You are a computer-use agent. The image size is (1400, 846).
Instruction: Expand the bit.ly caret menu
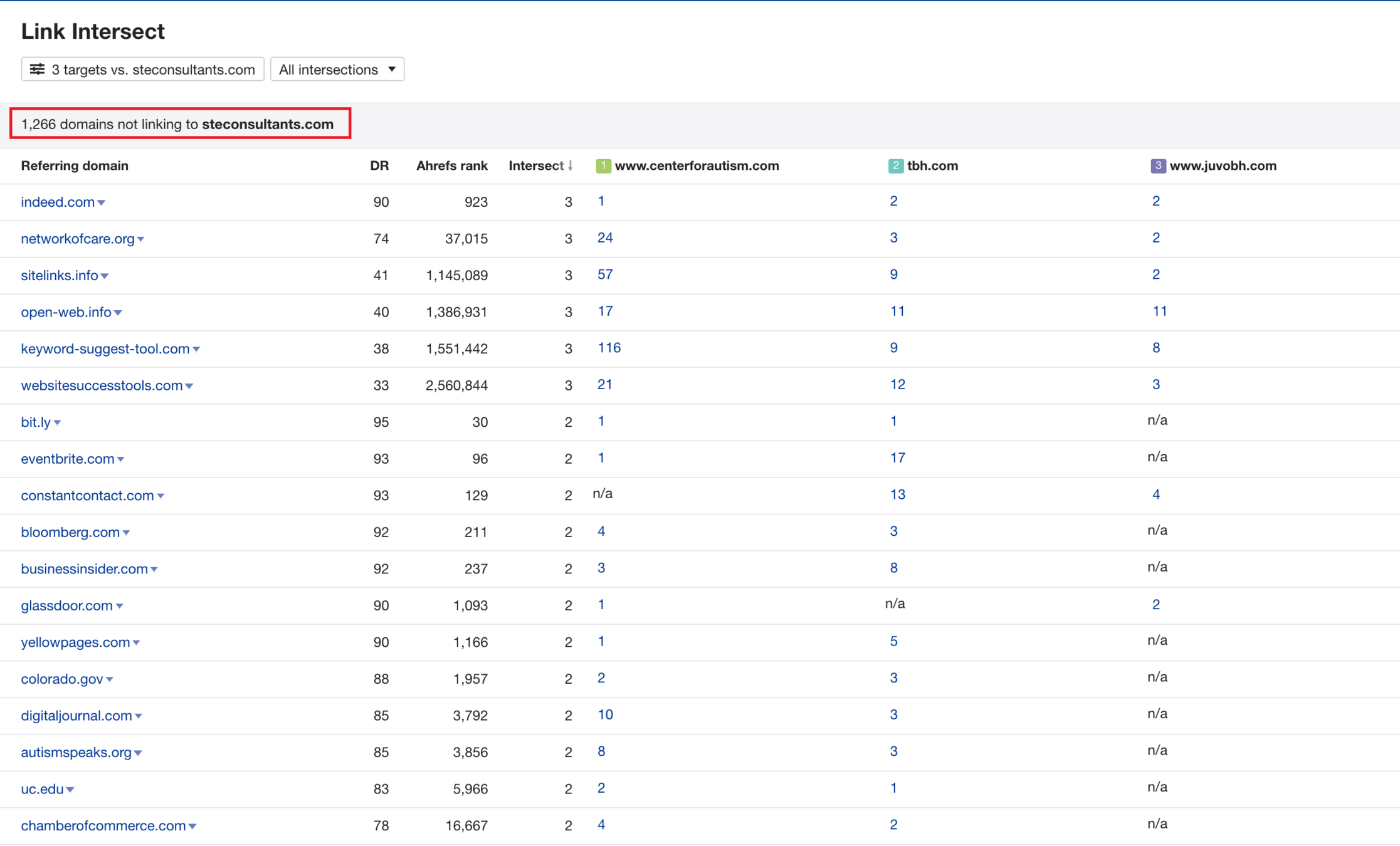58,423
